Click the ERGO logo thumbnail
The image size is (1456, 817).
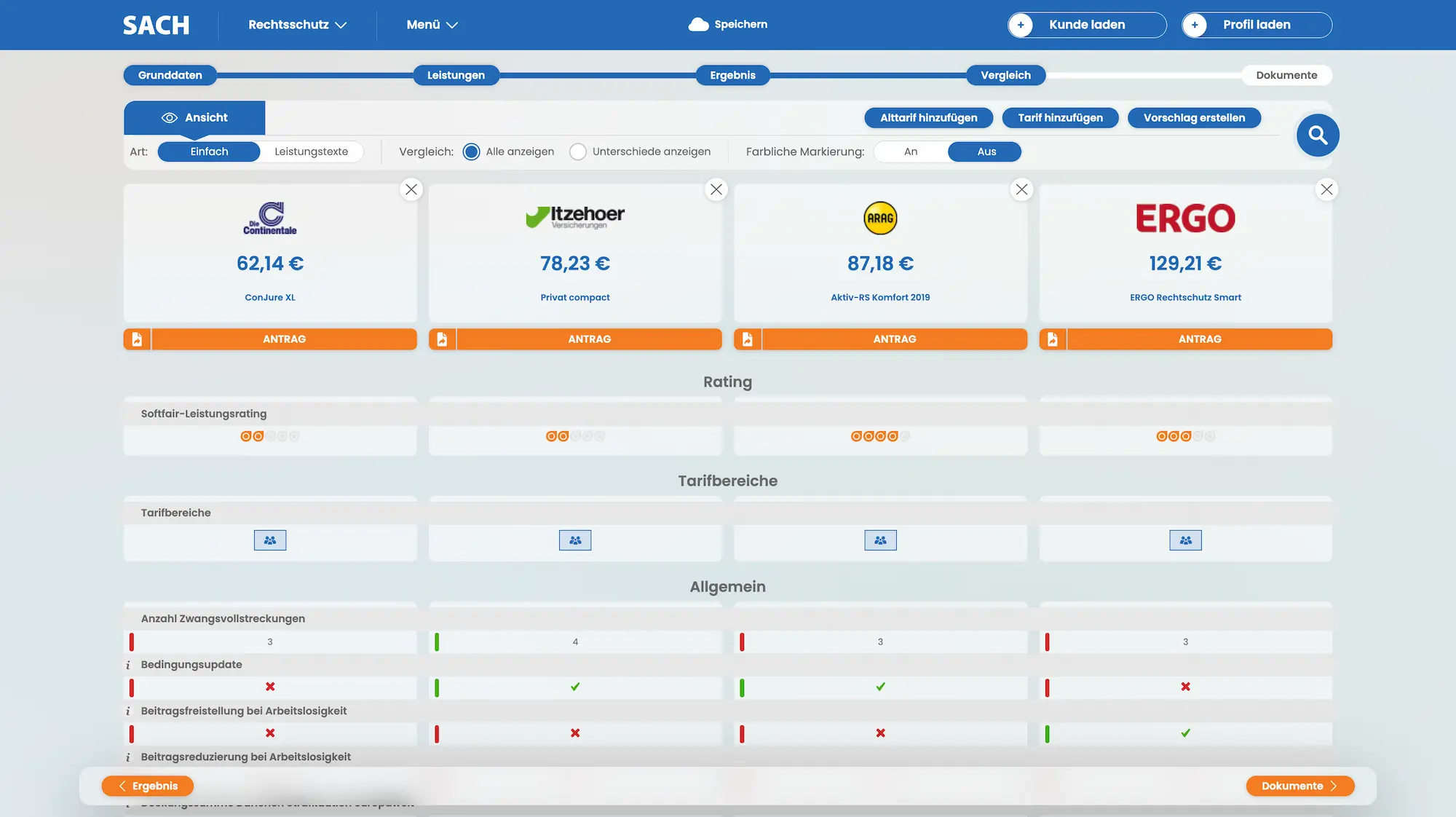tap(1185, 218)
